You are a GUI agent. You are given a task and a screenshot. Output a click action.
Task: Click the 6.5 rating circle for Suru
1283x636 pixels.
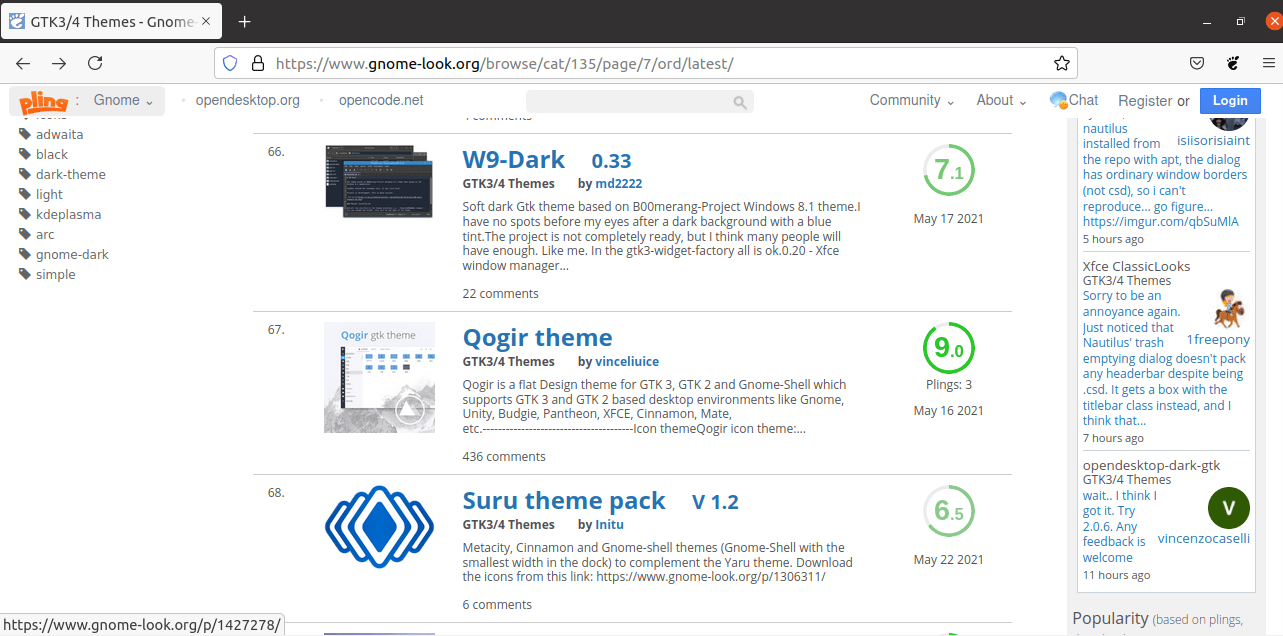tap(948, 511)
